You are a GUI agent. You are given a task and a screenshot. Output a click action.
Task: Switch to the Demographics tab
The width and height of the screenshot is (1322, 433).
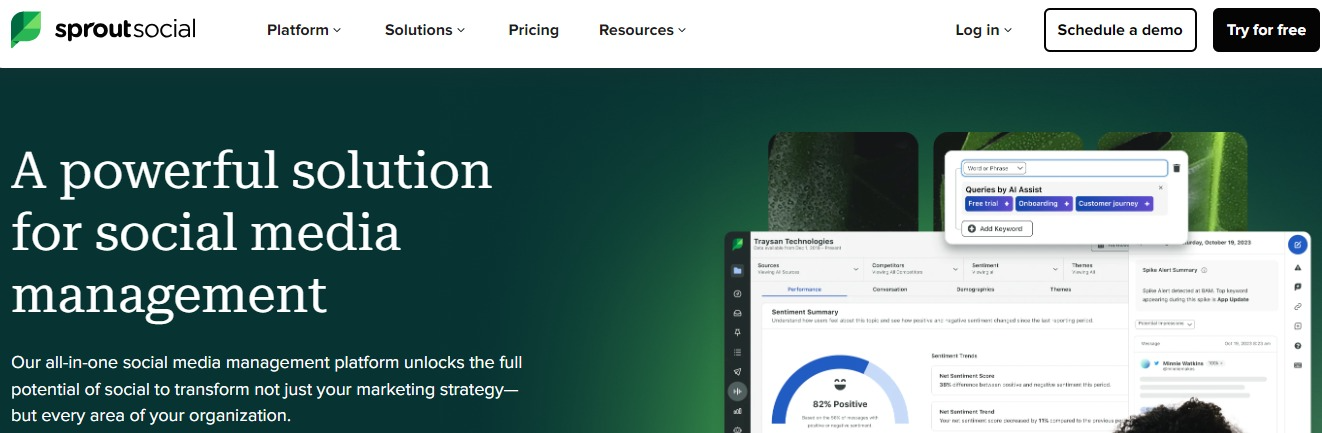click(975, 289)
